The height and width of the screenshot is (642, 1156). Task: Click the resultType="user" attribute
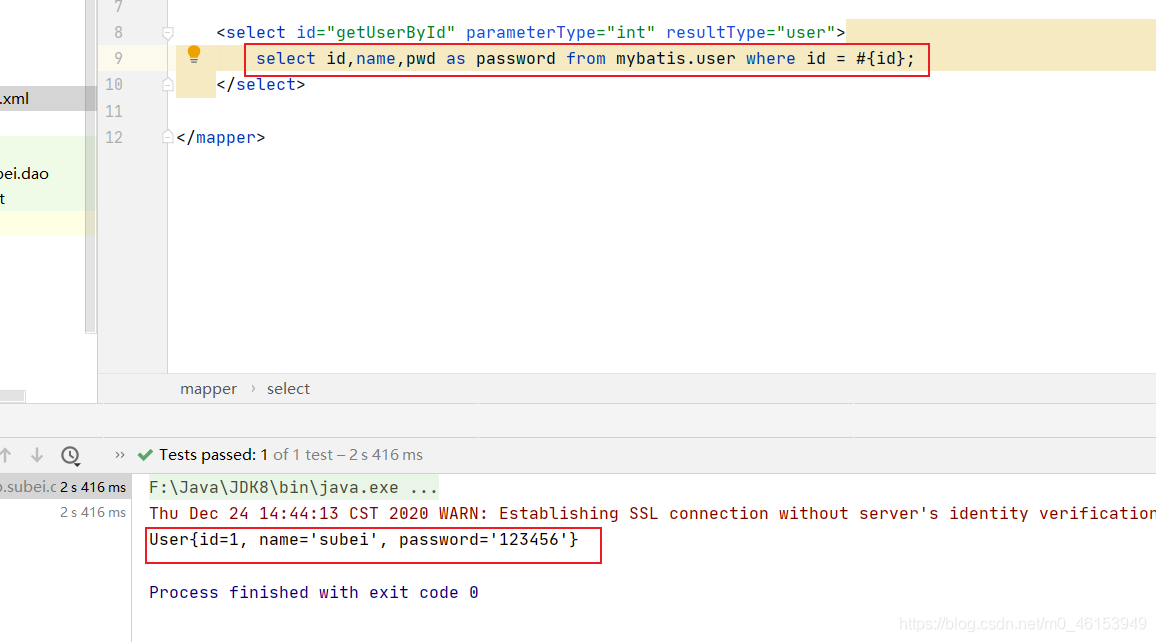point(751,32)
